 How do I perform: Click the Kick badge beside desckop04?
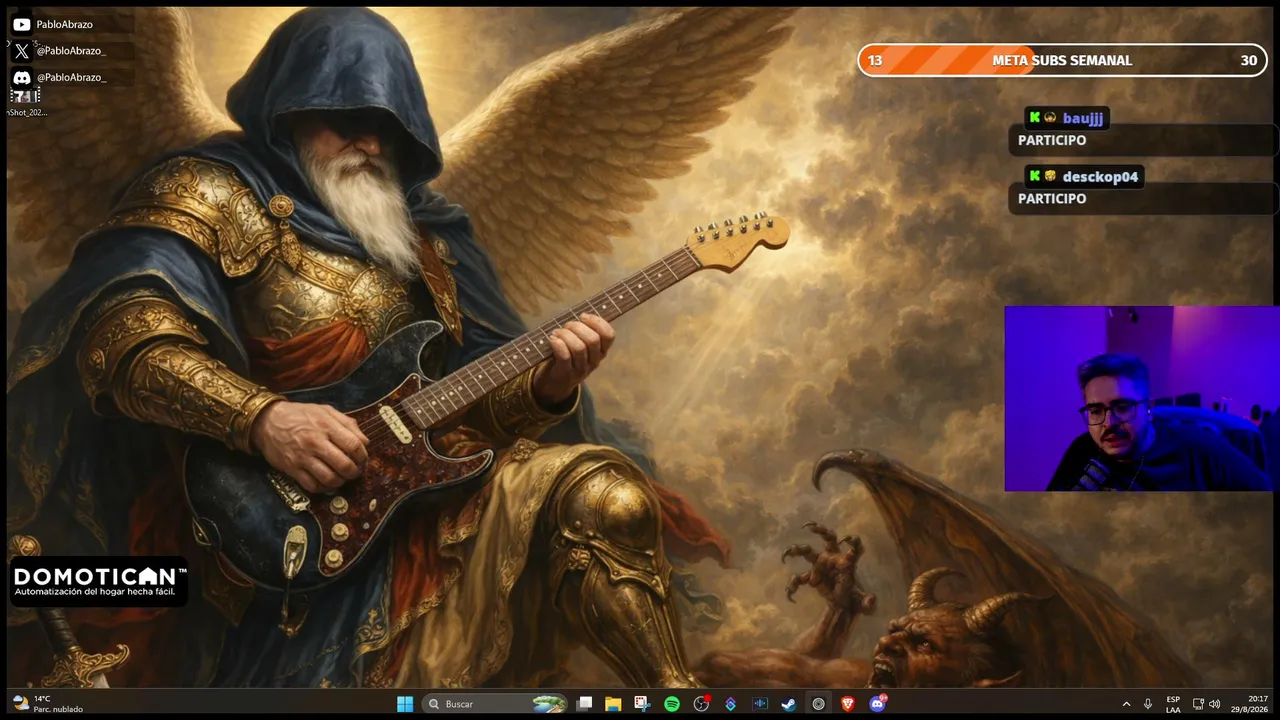[1034, 176]
